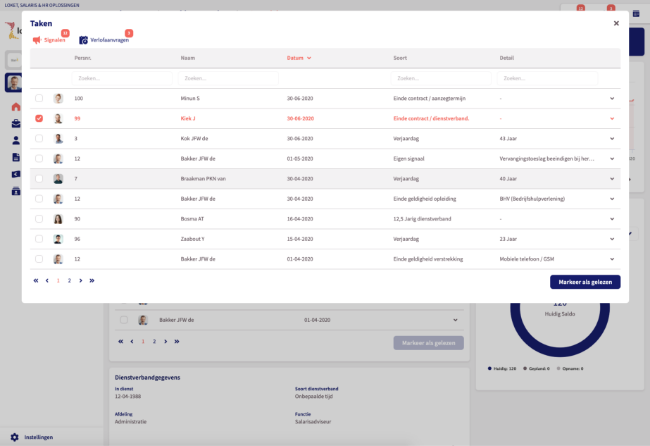The image size is (650, 446).
Task: Check the box for Zaabout Y
Action: [39, 239]
